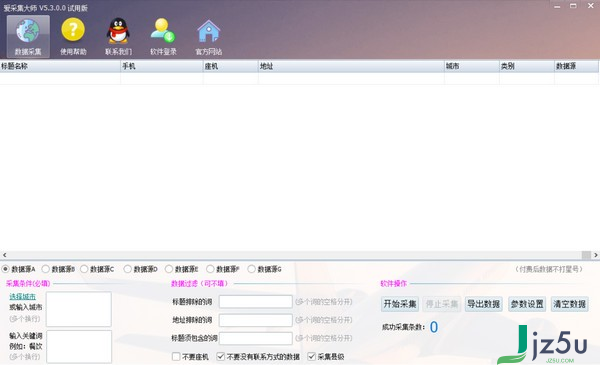Click the 清空数据 button

pos(570,304)
